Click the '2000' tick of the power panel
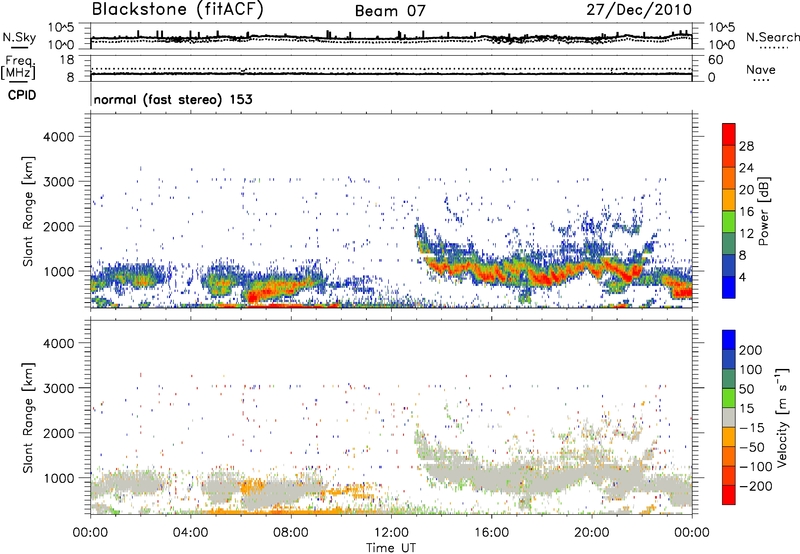The height and width of the screenshot is (554, 800). coord(58,226)
